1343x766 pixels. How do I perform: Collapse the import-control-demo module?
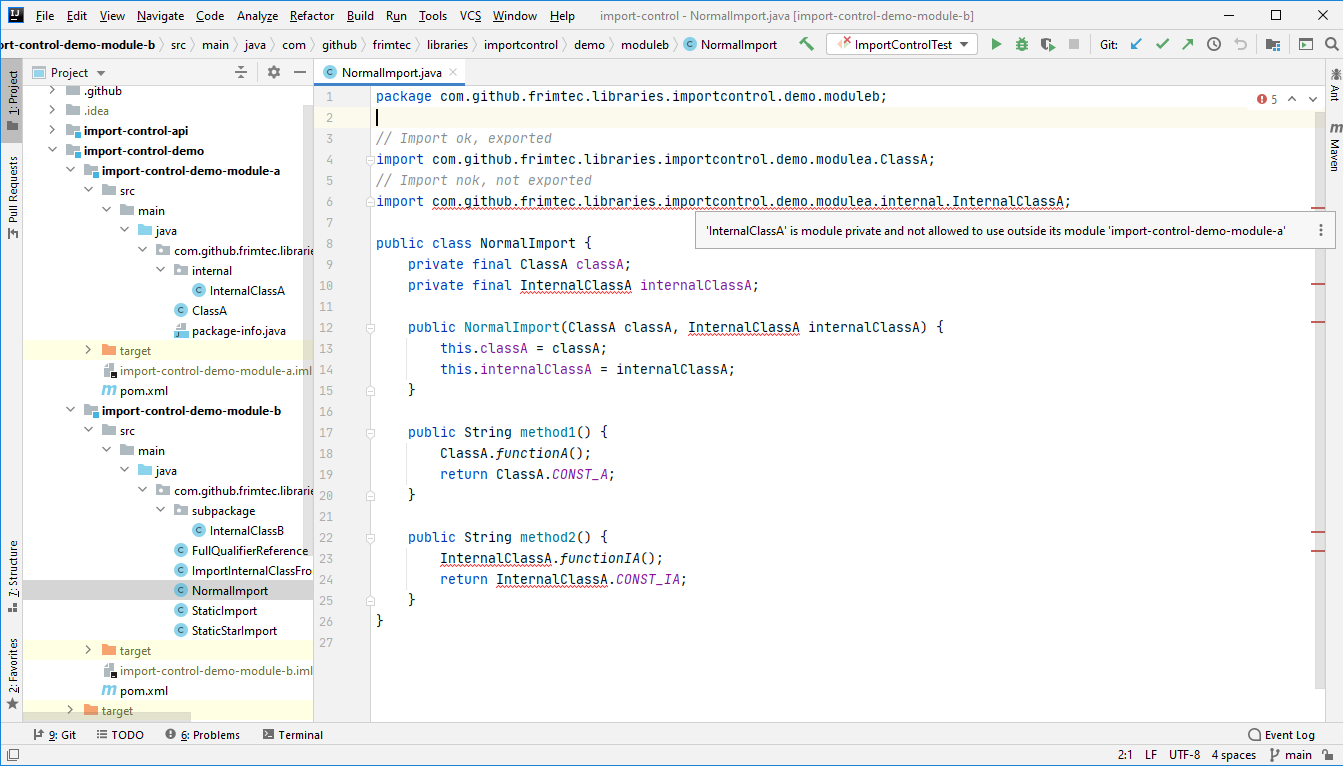coord(52,151)
